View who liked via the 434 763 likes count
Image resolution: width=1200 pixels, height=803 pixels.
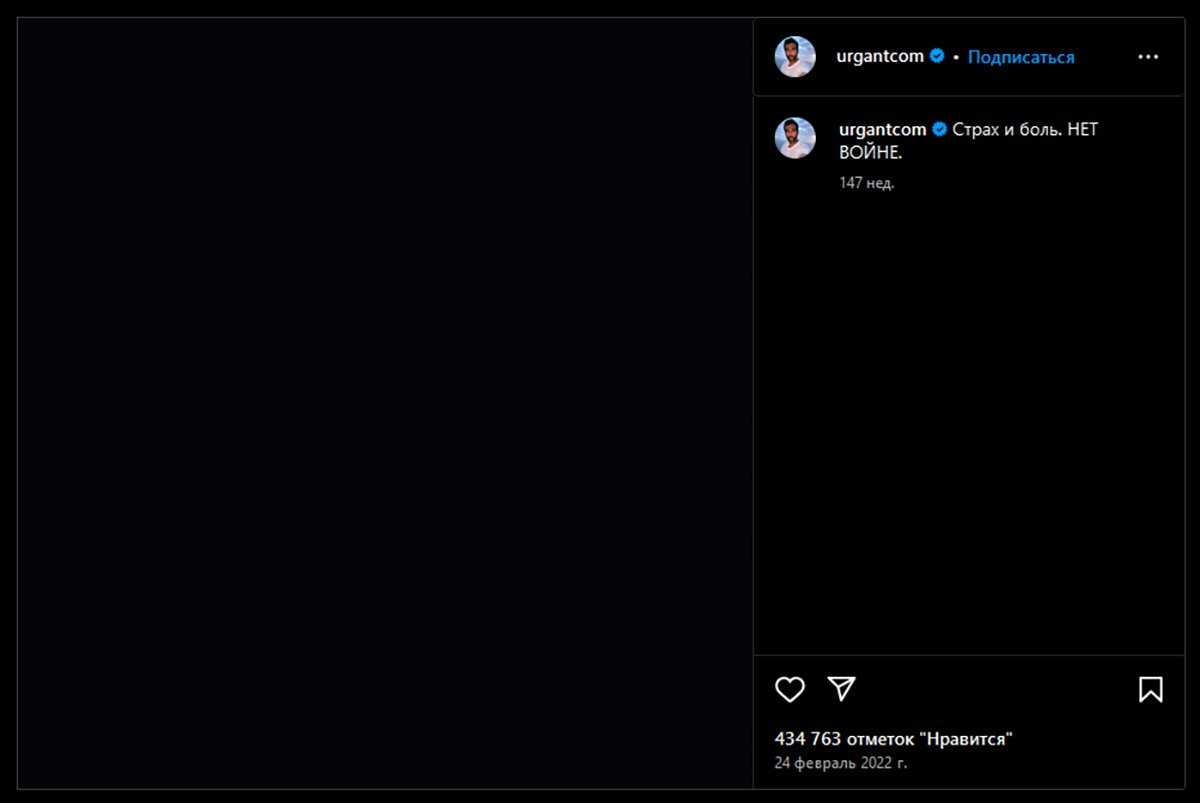pos(894,739)
